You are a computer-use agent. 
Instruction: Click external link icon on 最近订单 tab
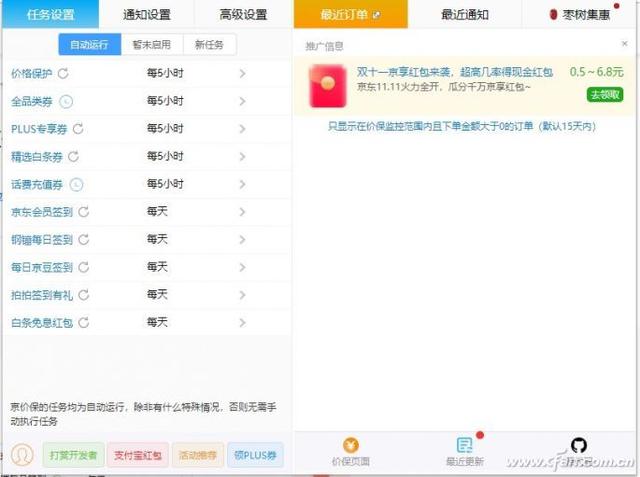(x=377, y=16)
